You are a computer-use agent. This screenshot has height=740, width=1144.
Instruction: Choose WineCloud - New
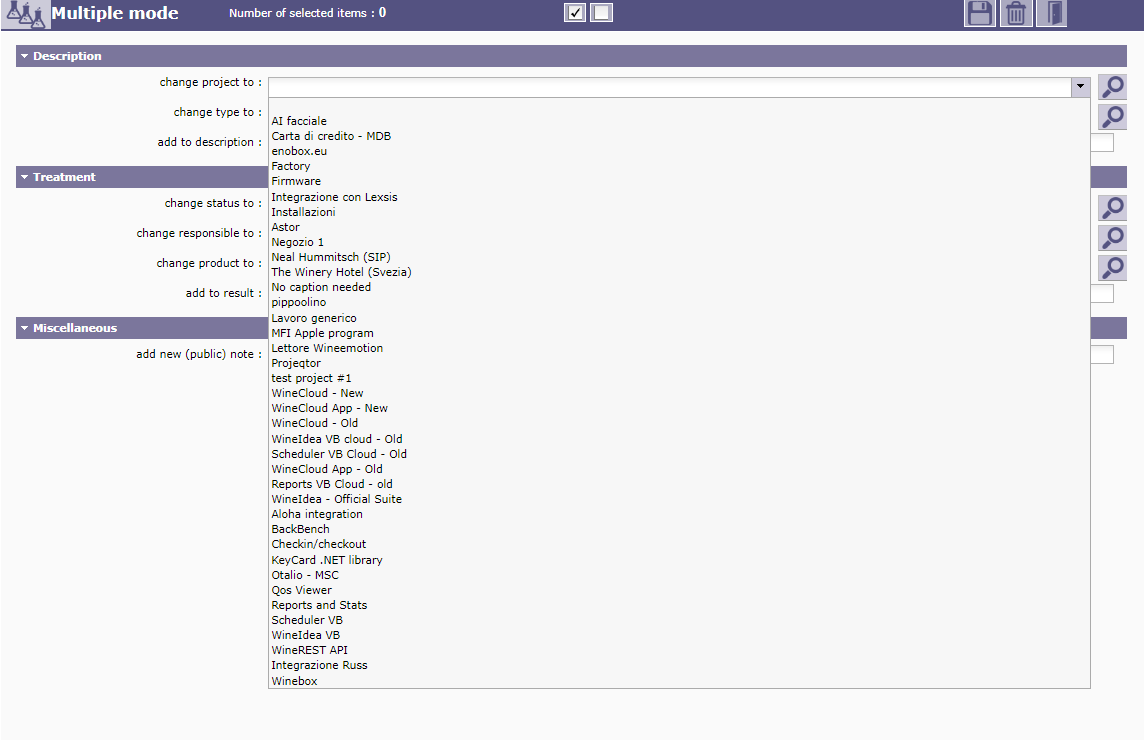coord(679,393)
